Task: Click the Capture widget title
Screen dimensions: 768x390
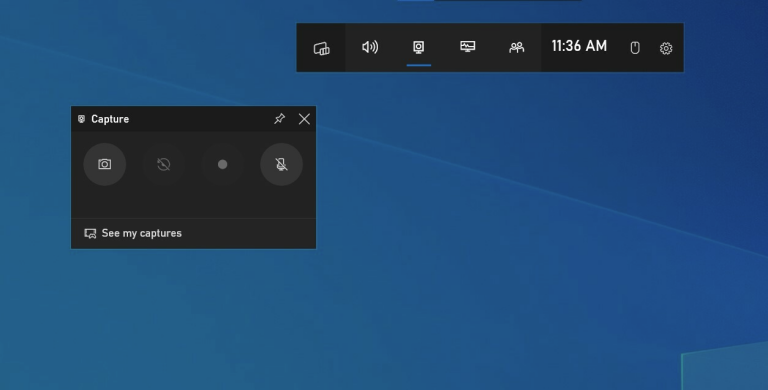Action: pyautogui.click(x=110, y=119)
